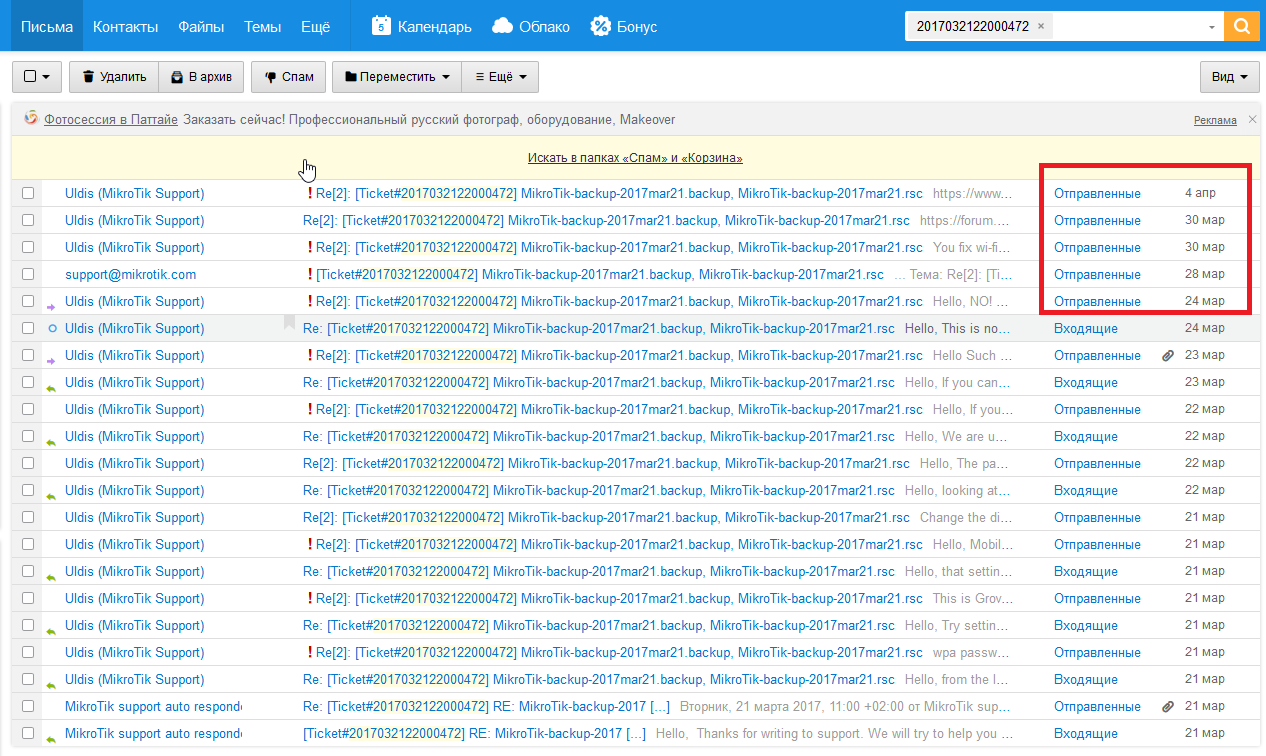Viewport: 1266px width, 756px height.
Task: Click the Реклама link
Action: [x=1215, y=121]
